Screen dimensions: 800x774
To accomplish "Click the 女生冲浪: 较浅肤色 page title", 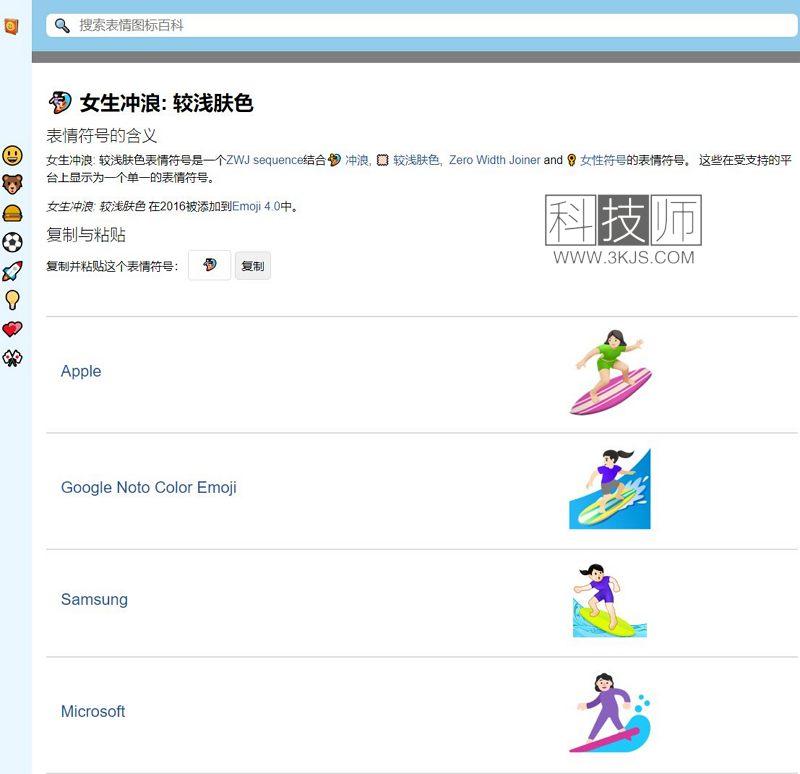I will 166,103.
